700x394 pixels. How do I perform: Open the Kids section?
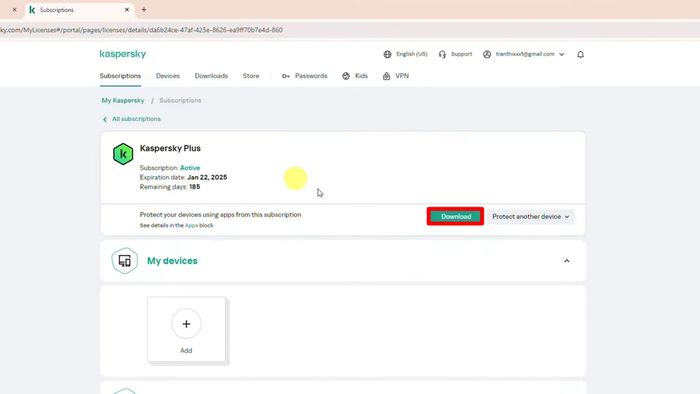tap(361, 76)
